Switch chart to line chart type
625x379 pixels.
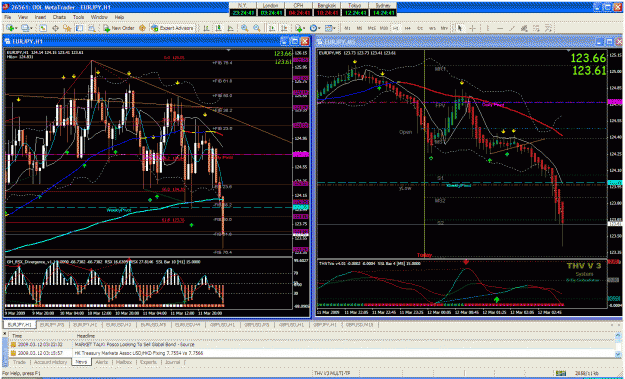230,28
